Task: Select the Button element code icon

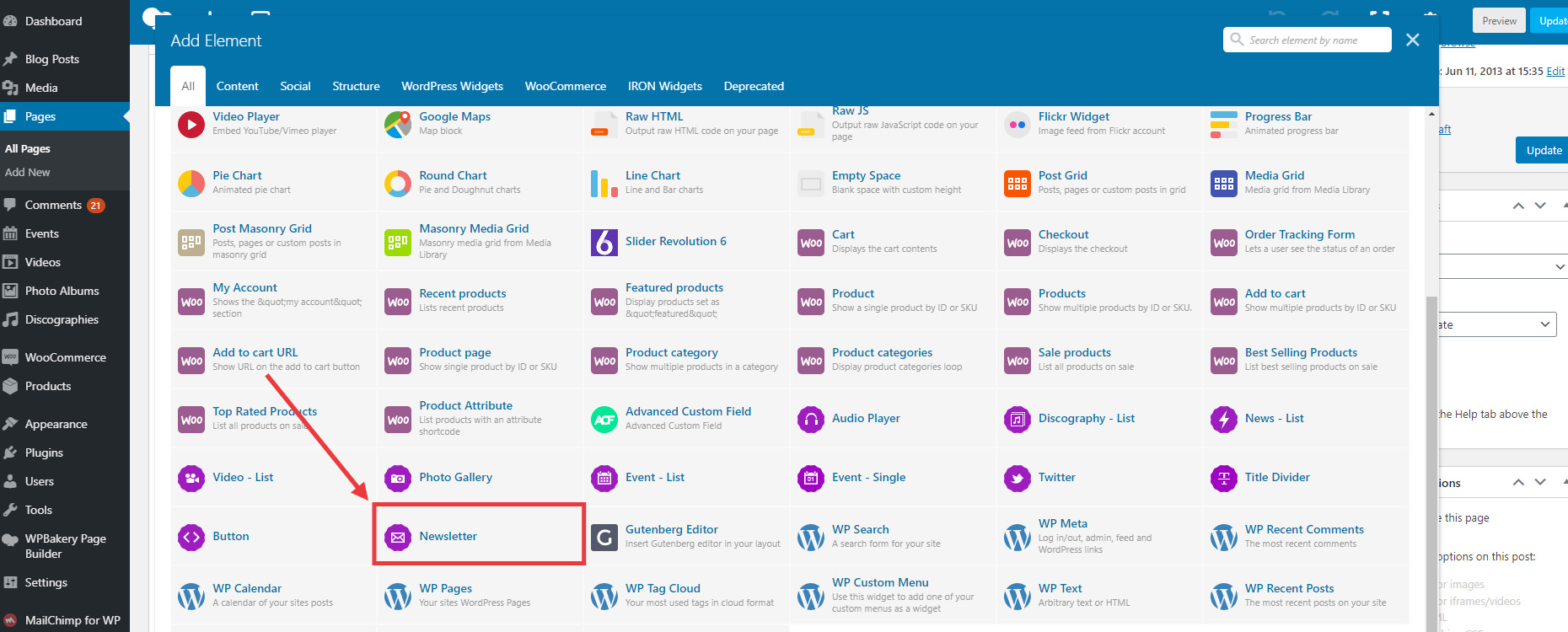Action: [x=191, y=538]
